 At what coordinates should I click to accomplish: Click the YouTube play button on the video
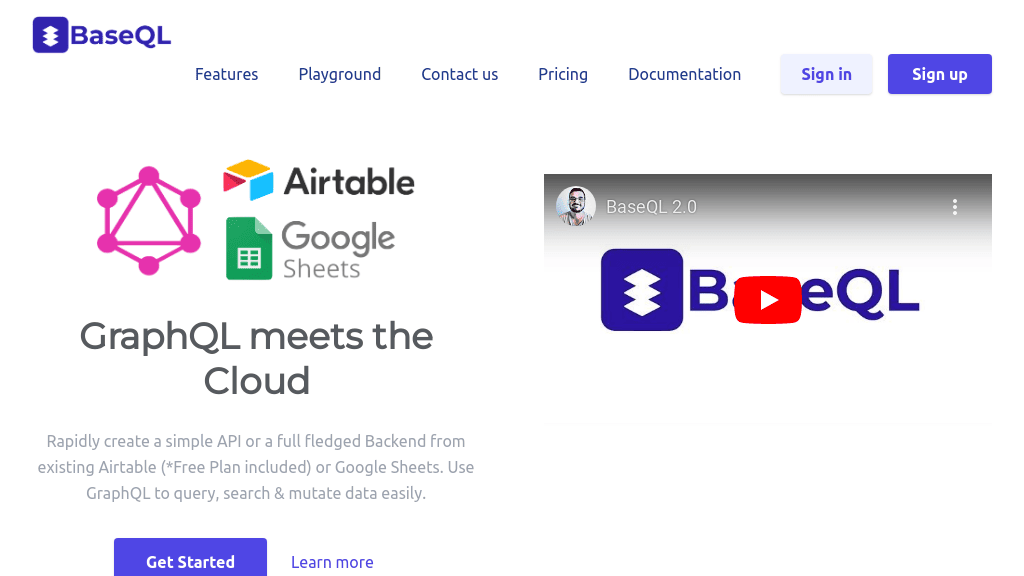[x=767, y=299]
